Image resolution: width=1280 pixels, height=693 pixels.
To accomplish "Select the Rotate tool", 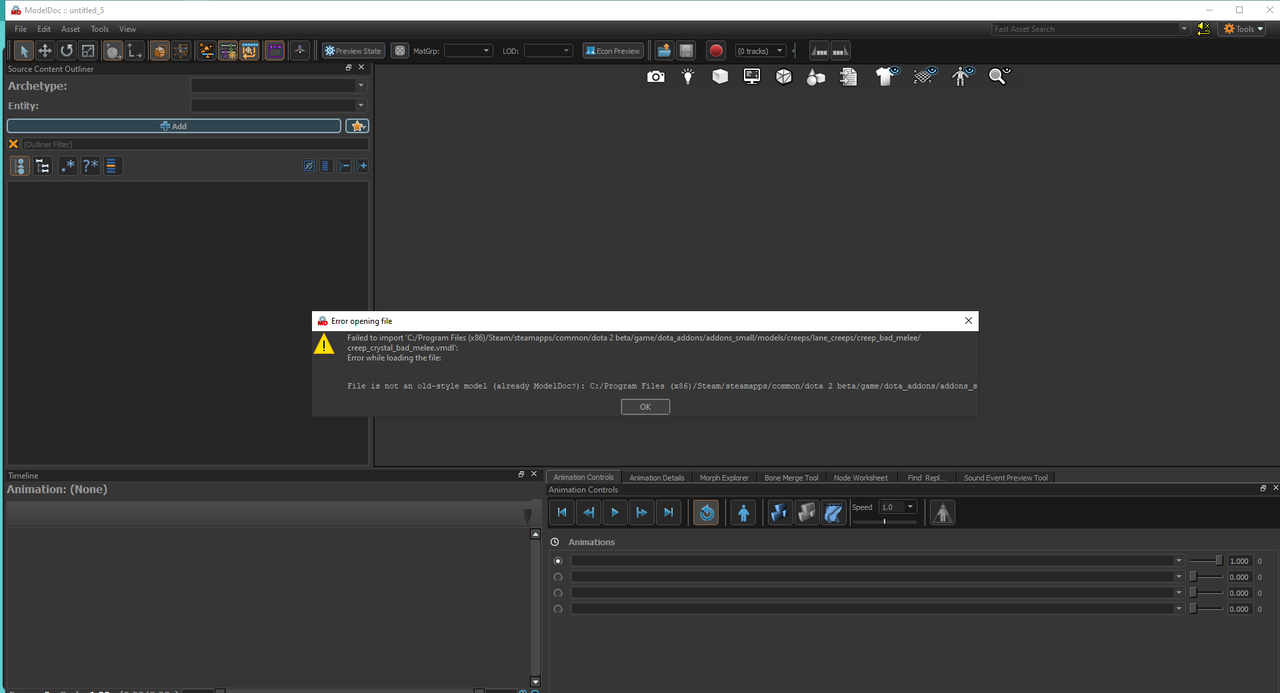I will (x=67, y=50).
